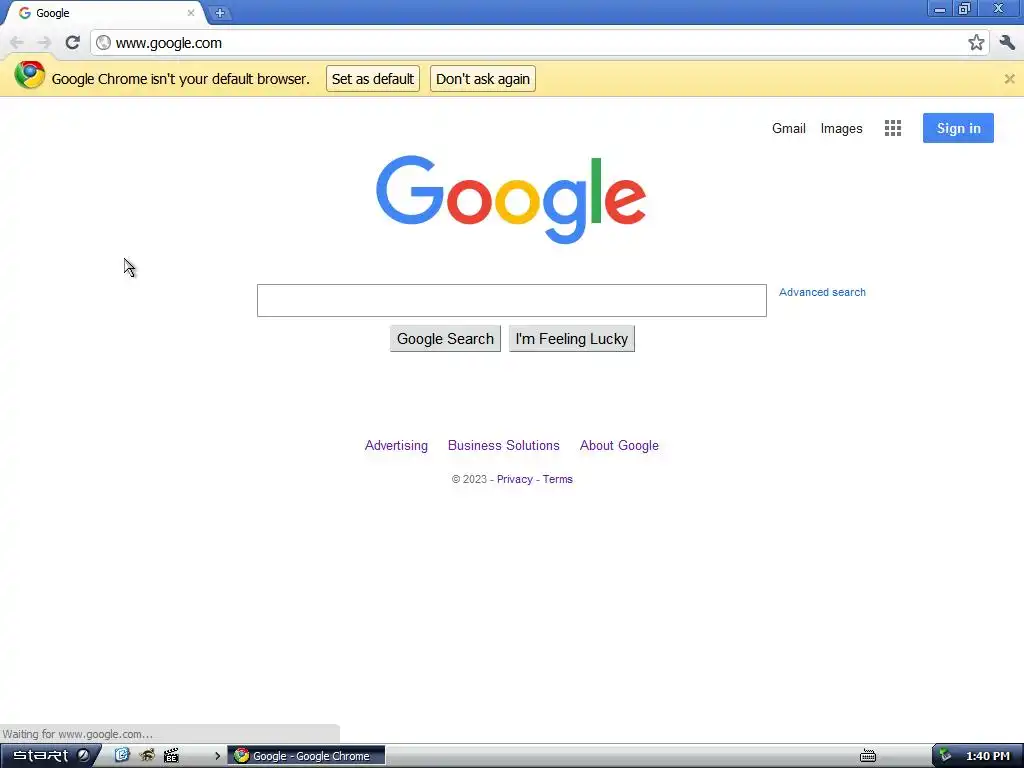This screenshot has height=768, width=1024.
Task: Open the Privacy link
Action: point(515,479)
